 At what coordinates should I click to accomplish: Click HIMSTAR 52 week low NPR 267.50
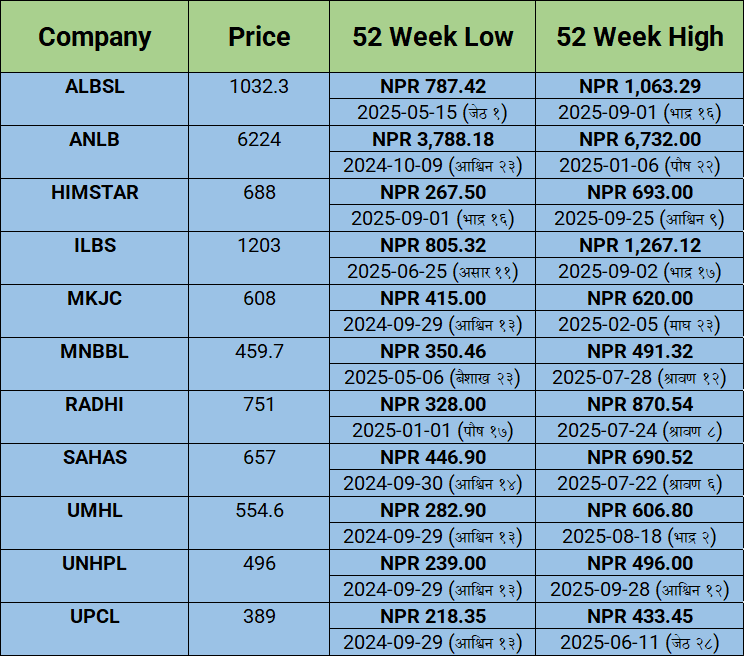point(432,192)
